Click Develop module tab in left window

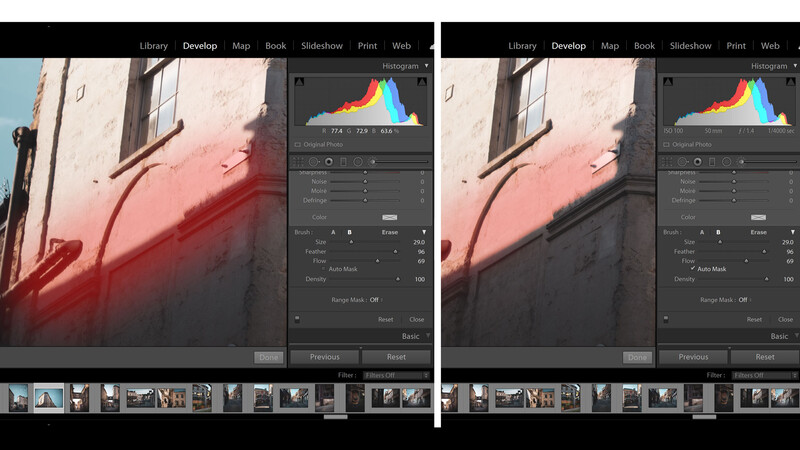[200, 45]
